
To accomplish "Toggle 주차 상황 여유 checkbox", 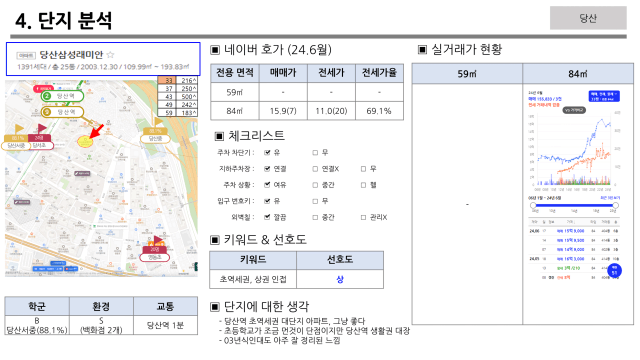I will pyautogui.click(x=267, y=185).
